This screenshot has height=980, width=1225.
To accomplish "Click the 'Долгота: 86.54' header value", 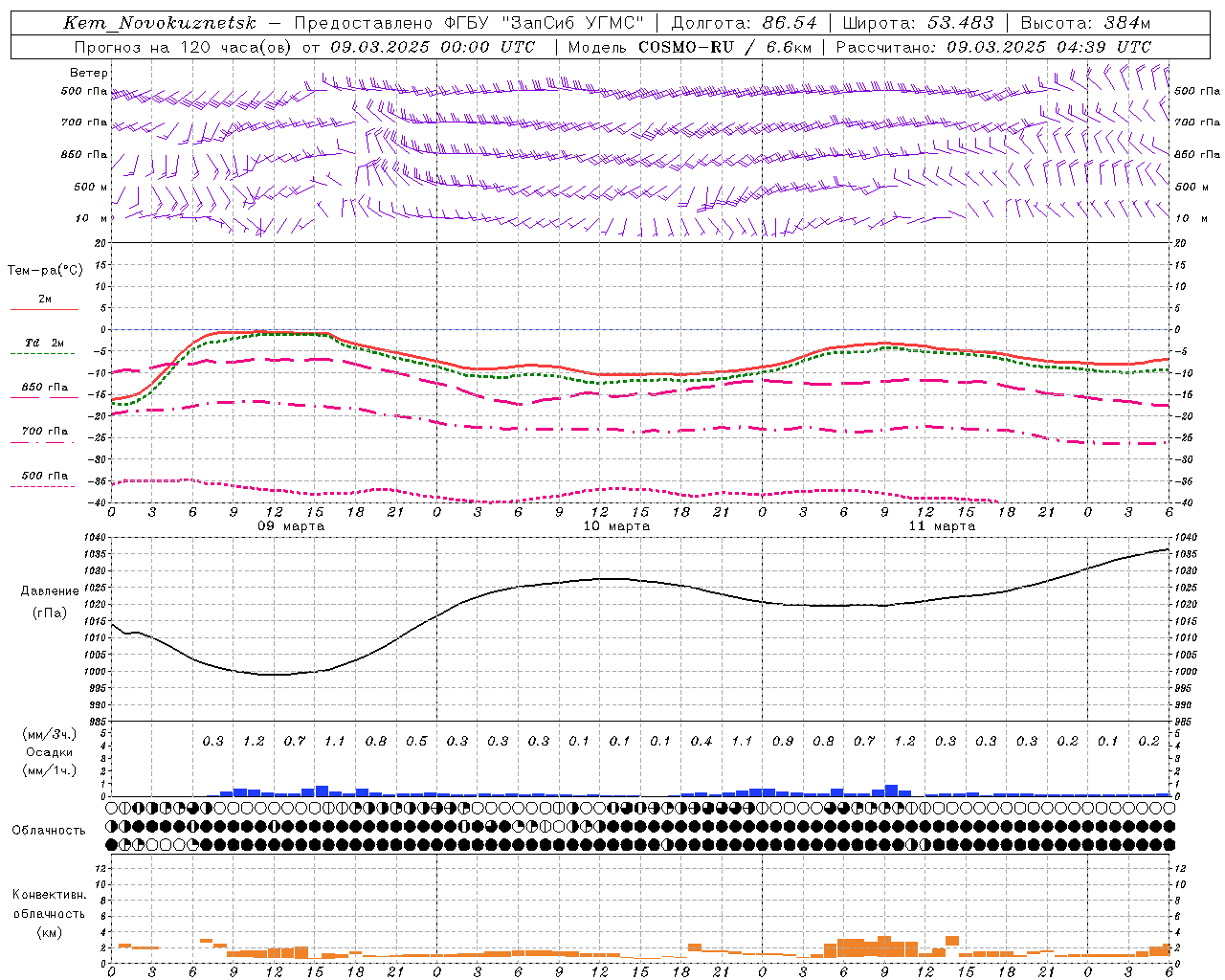I will click(x=744, y=23).
